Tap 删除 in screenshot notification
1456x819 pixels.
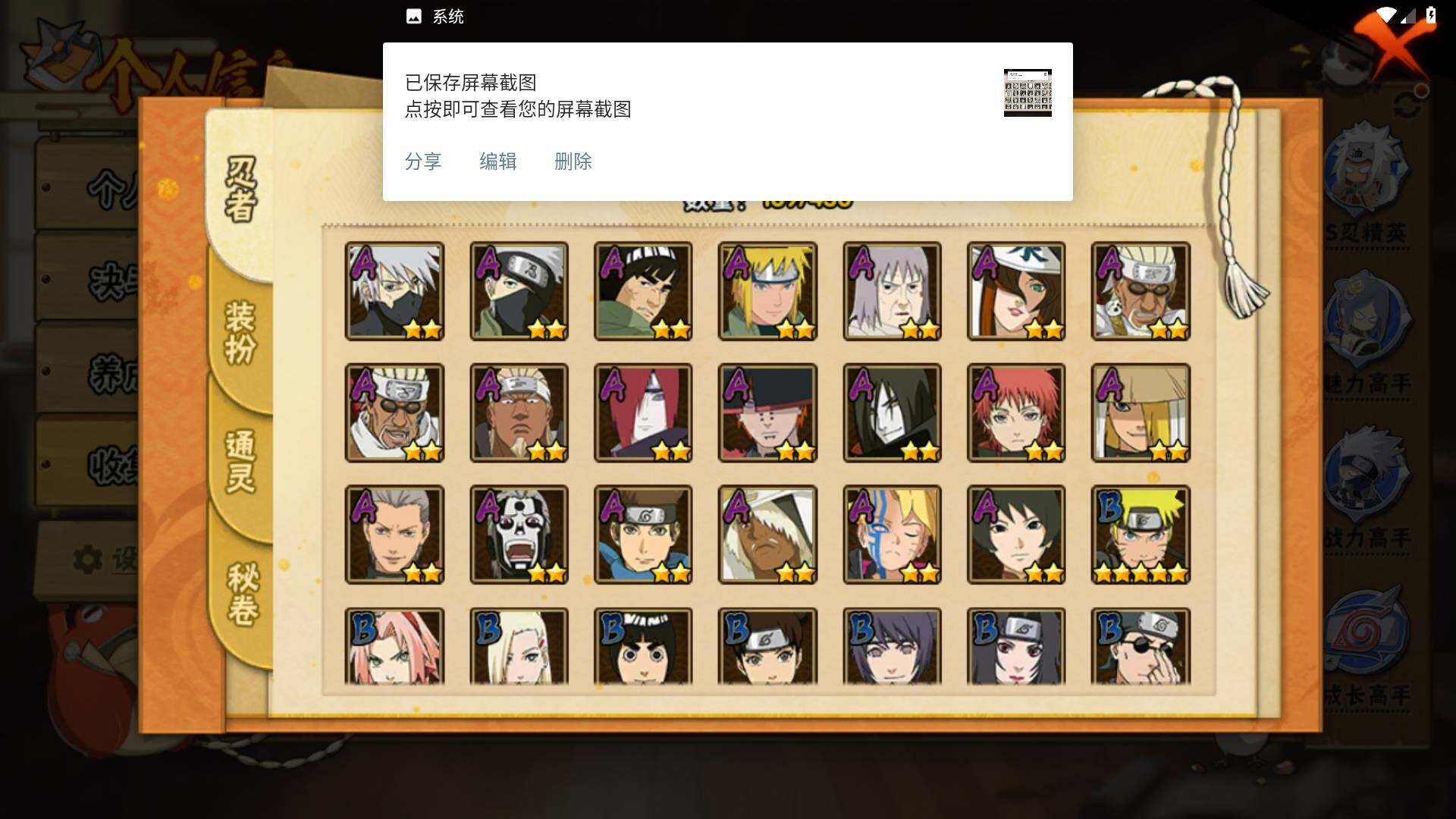coord(573,162)
